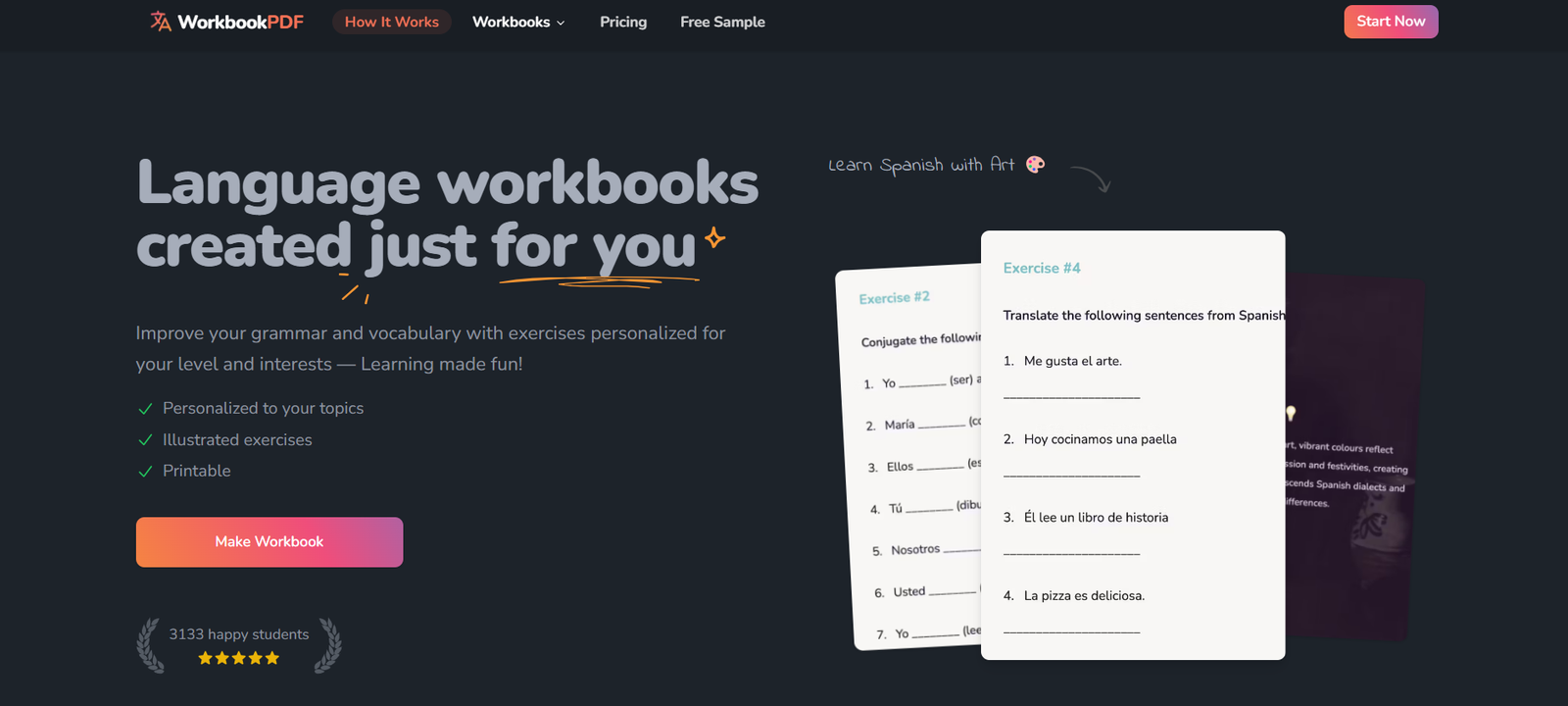The image size is (1568, 706).
Task: Click the artist palette emoji icon
Action: [x=1035, y=165]
